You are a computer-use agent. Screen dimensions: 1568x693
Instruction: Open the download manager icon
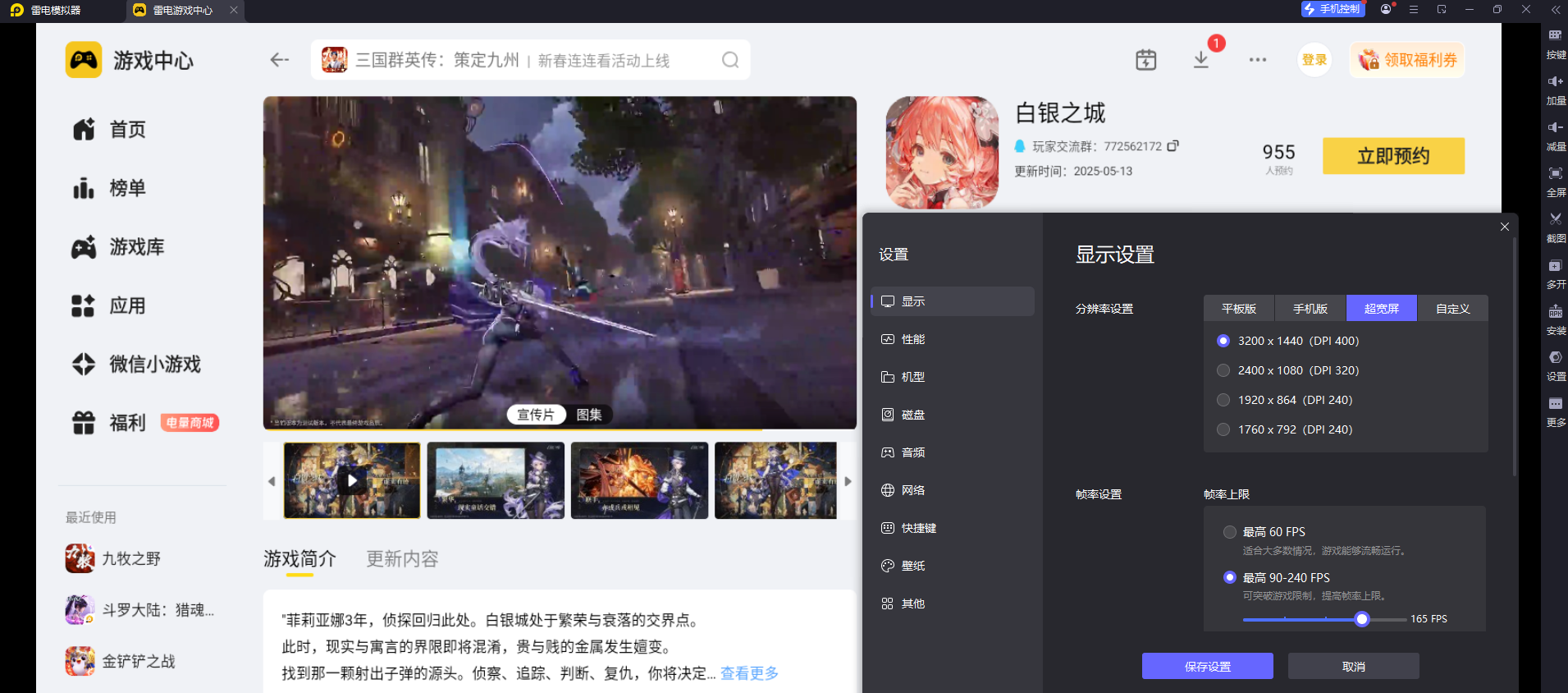pos(1201,60)
